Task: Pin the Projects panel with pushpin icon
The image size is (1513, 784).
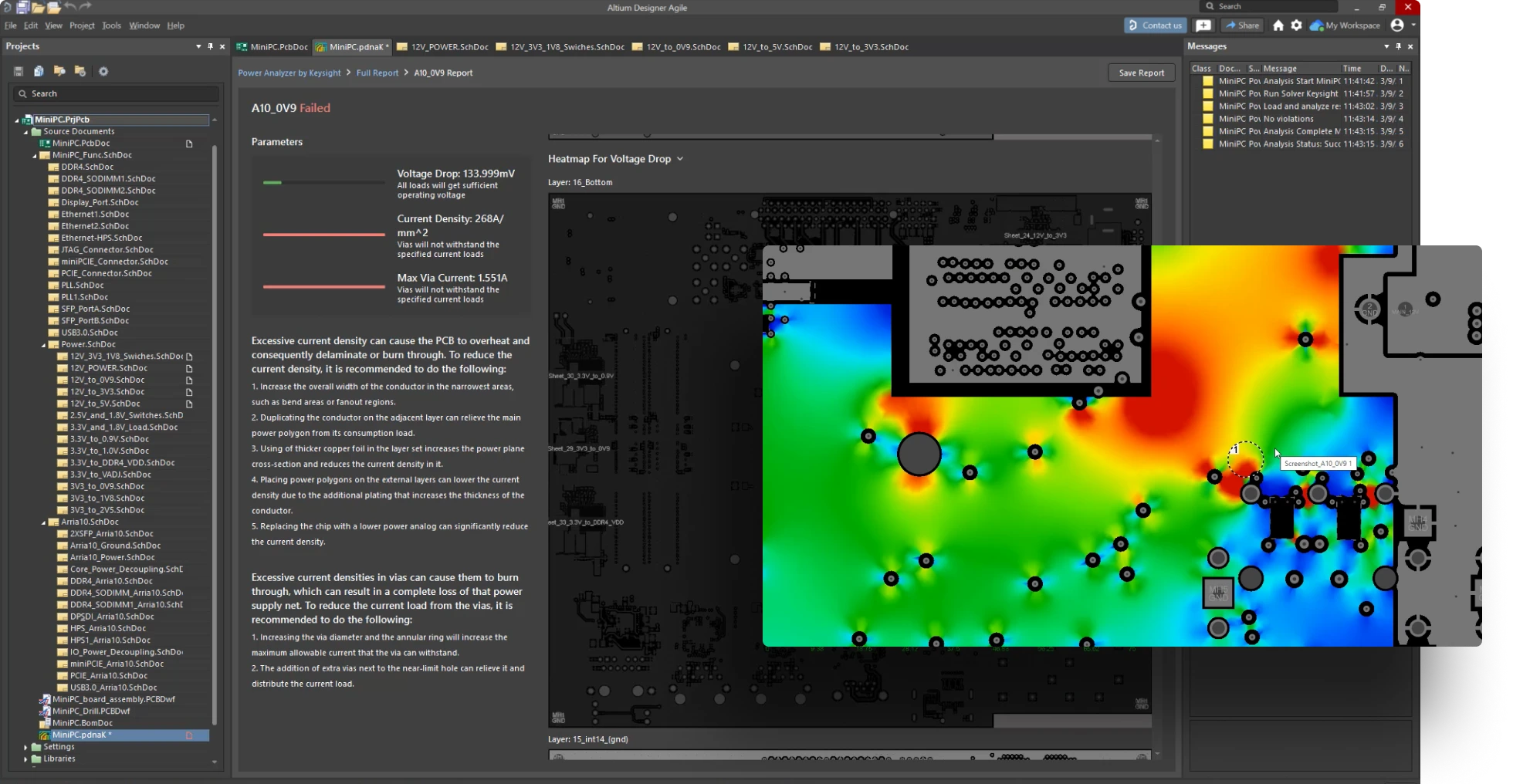Action: (x=210, y=46)
